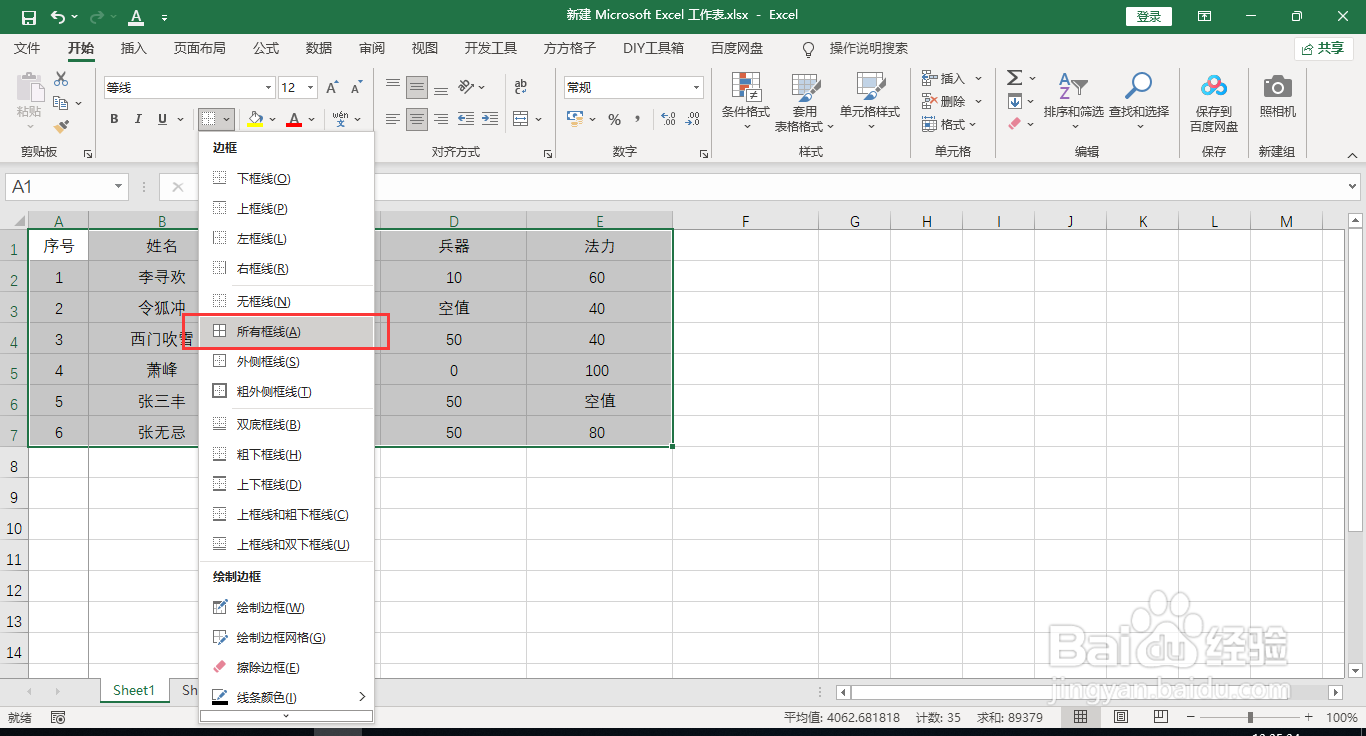Click the zoom slider handle
Screen dimensions: 1366x736
(x=1250, y=718)
